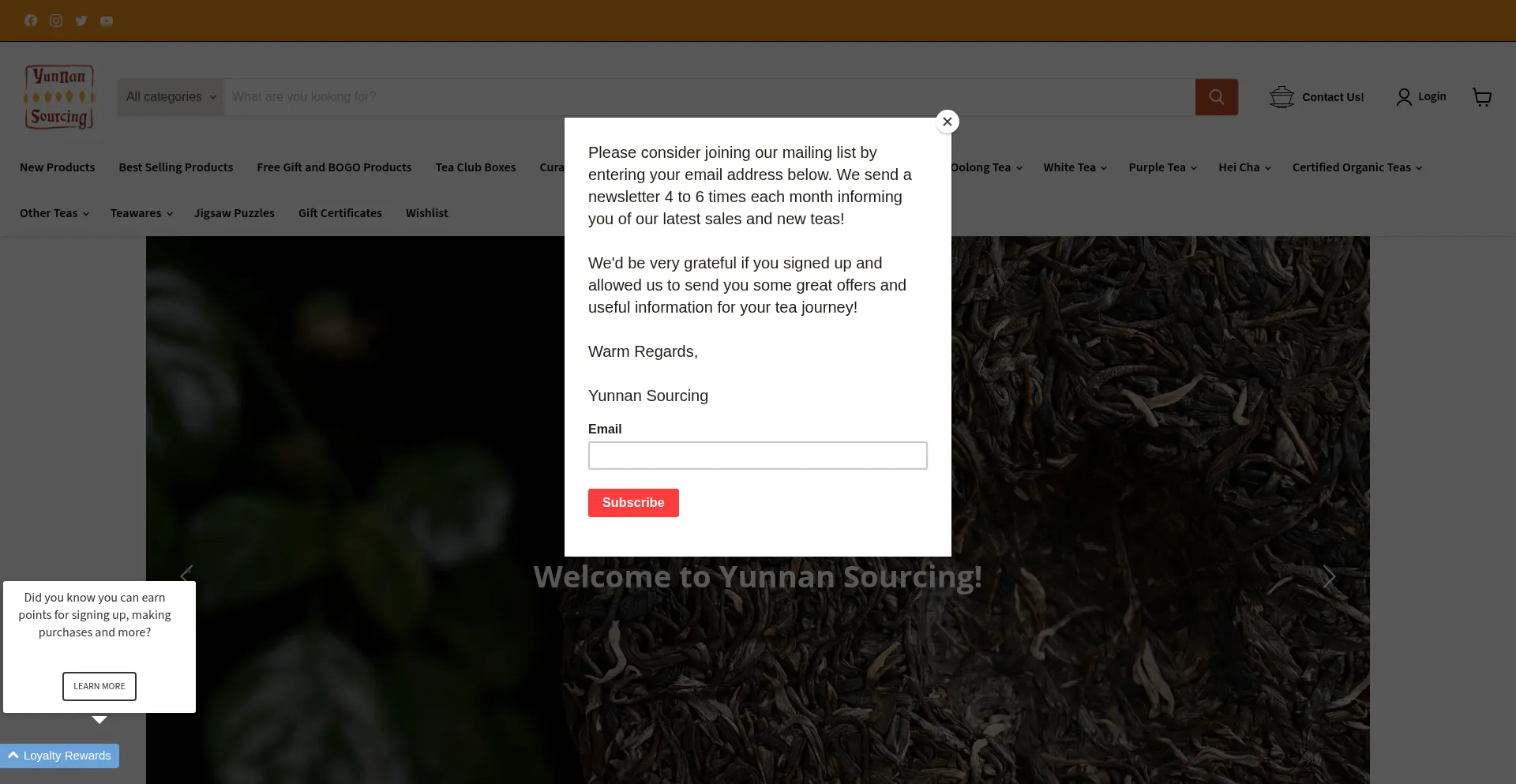Collapse the rewards tooltip arrow

(99, 720)
